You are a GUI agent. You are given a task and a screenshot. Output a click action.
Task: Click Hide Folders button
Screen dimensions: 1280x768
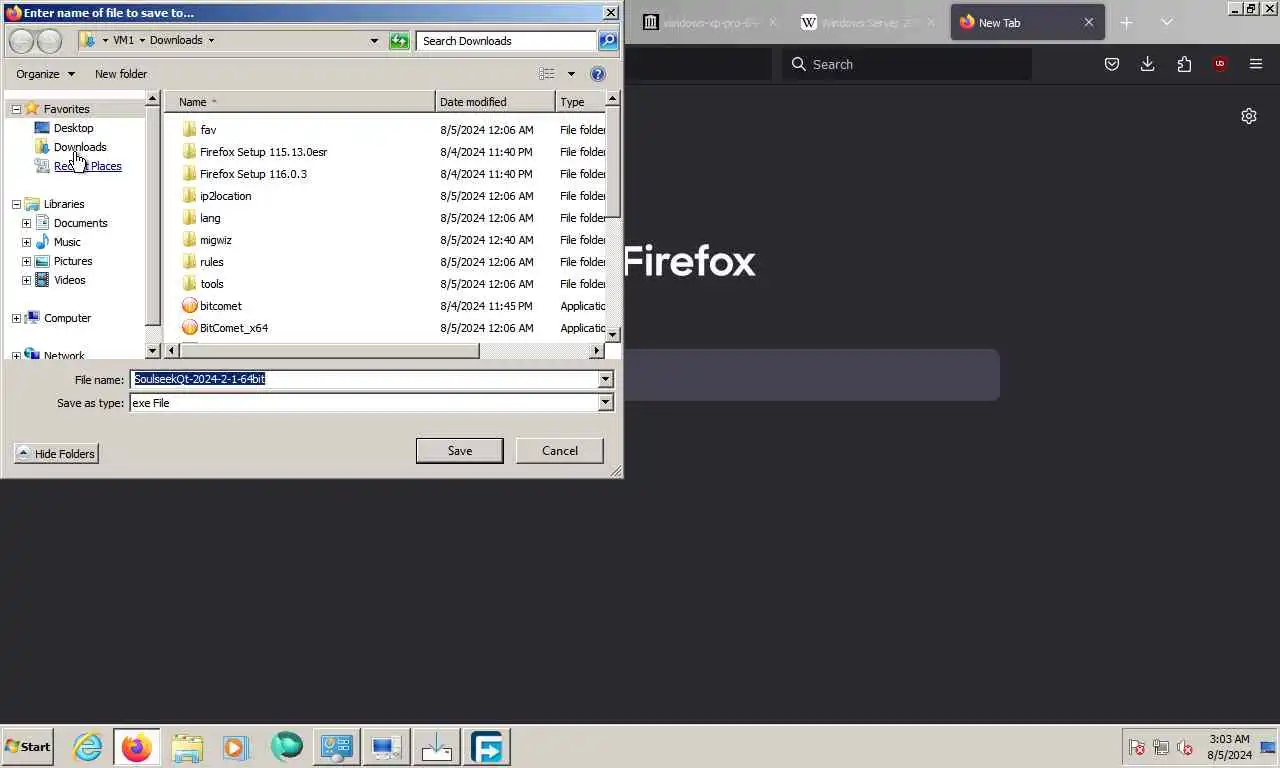[x=56, y=454]
